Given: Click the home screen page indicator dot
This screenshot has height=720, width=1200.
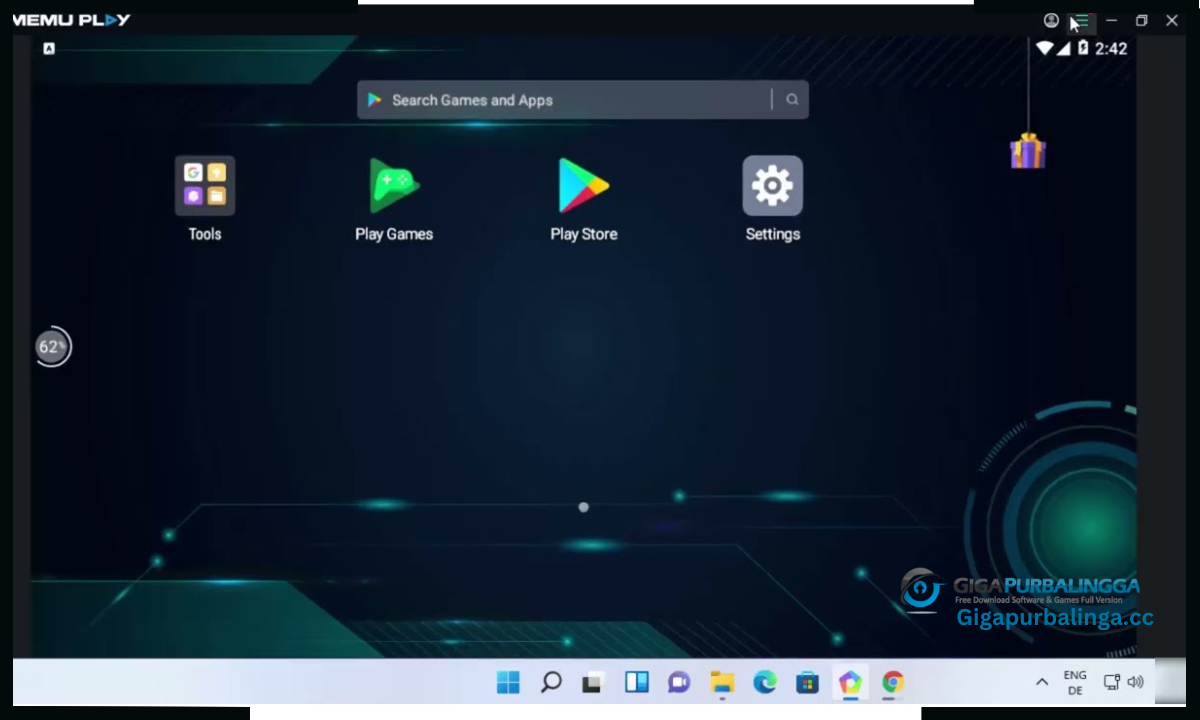Looking at the screenshot, I should pyautogui.click(x=584, y=507).
